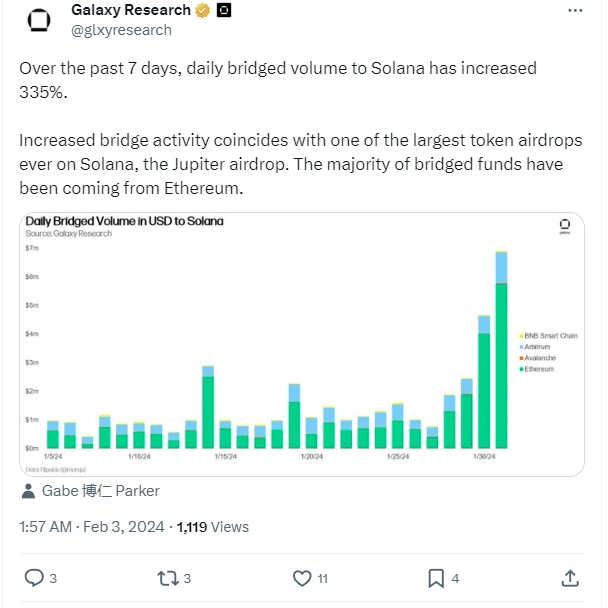
Task: Open the Galaxy Research display name
Action: coord(131,10)
